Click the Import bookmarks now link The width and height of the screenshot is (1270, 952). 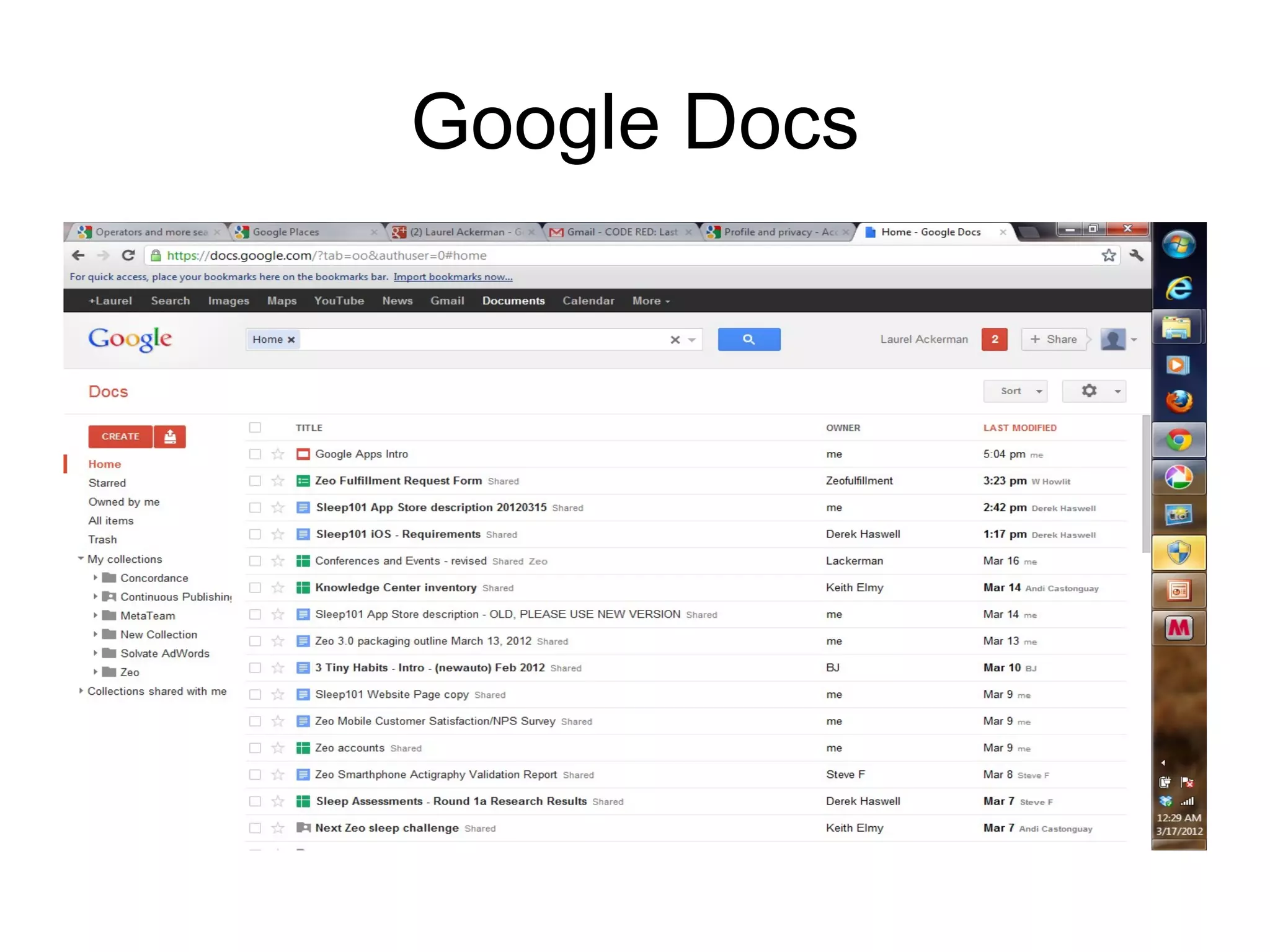(x=453, y=277)
